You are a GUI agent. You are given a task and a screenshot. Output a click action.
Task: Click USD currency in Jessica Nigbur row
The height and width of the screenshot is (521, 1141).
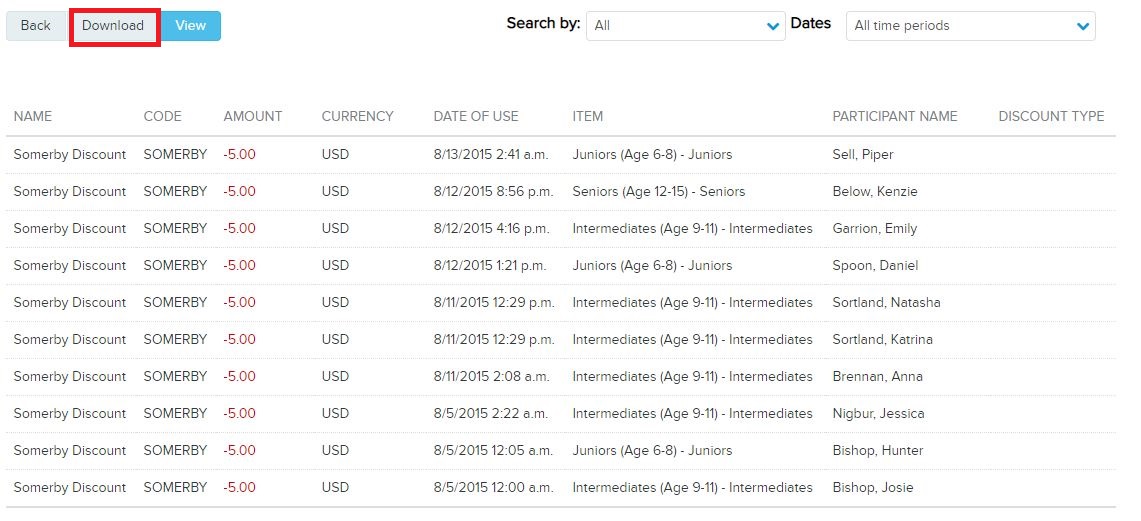[x=335, y=413]
